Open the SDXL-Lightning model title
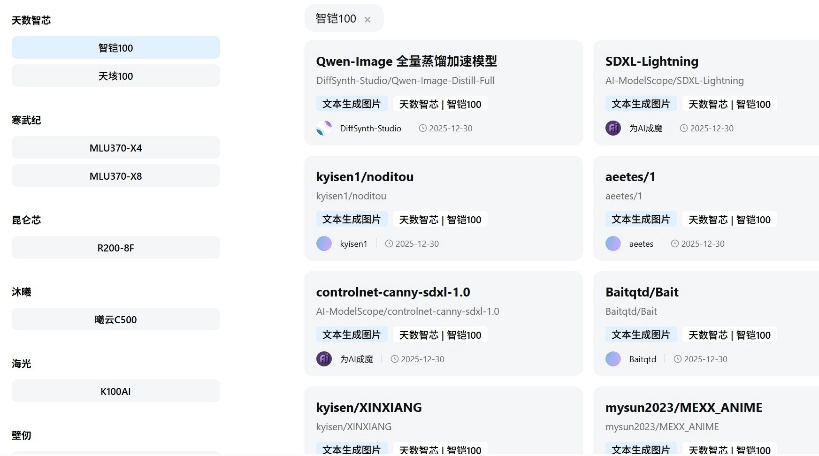This screenshot has width=819, height=456. tap(652, 61)
